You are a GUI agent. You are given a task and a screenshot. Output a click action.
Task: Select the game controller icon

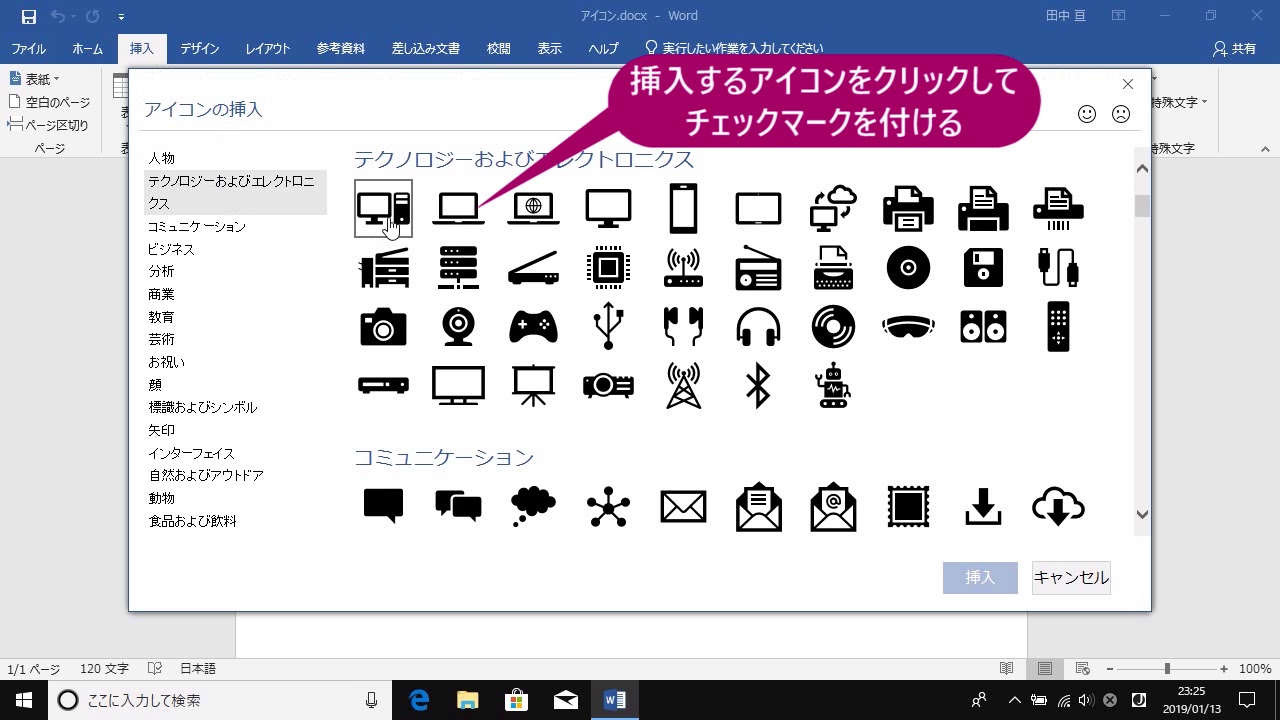533,327
